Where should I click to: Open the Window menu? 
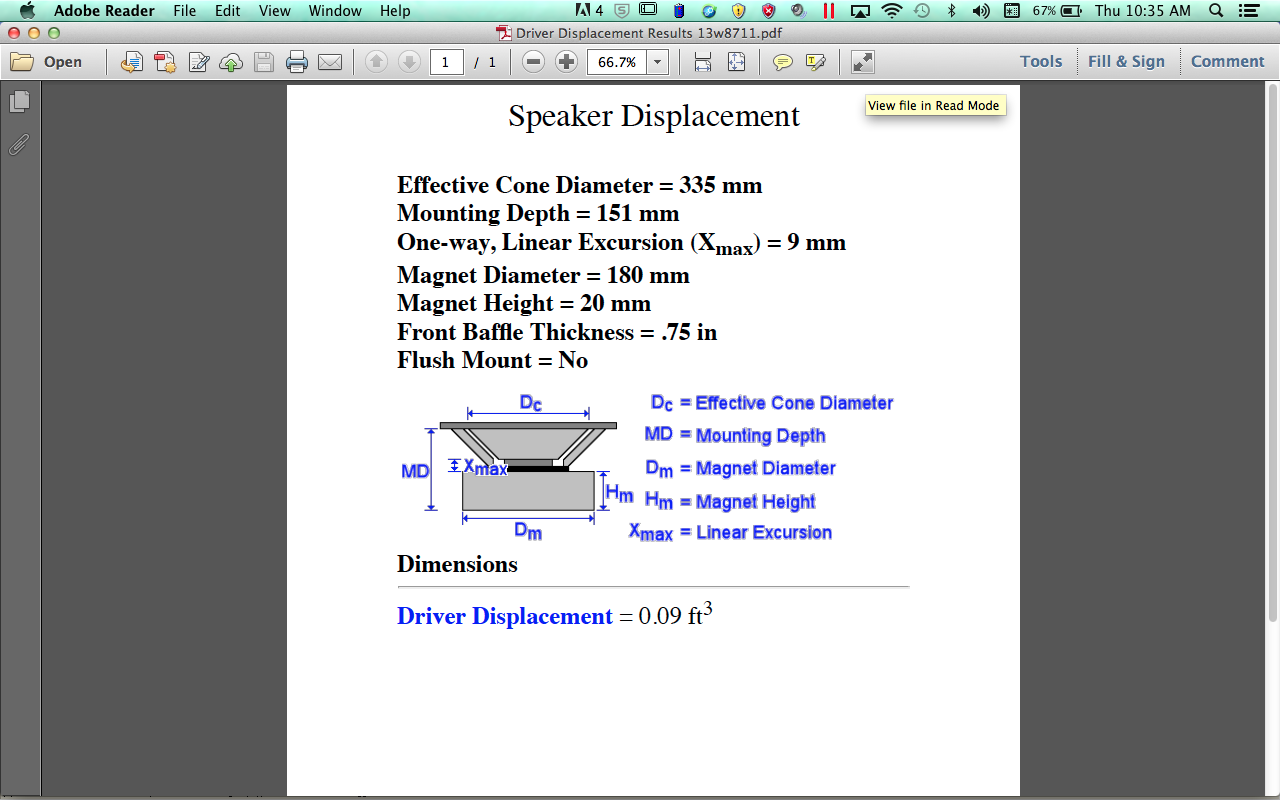(335, 11)
